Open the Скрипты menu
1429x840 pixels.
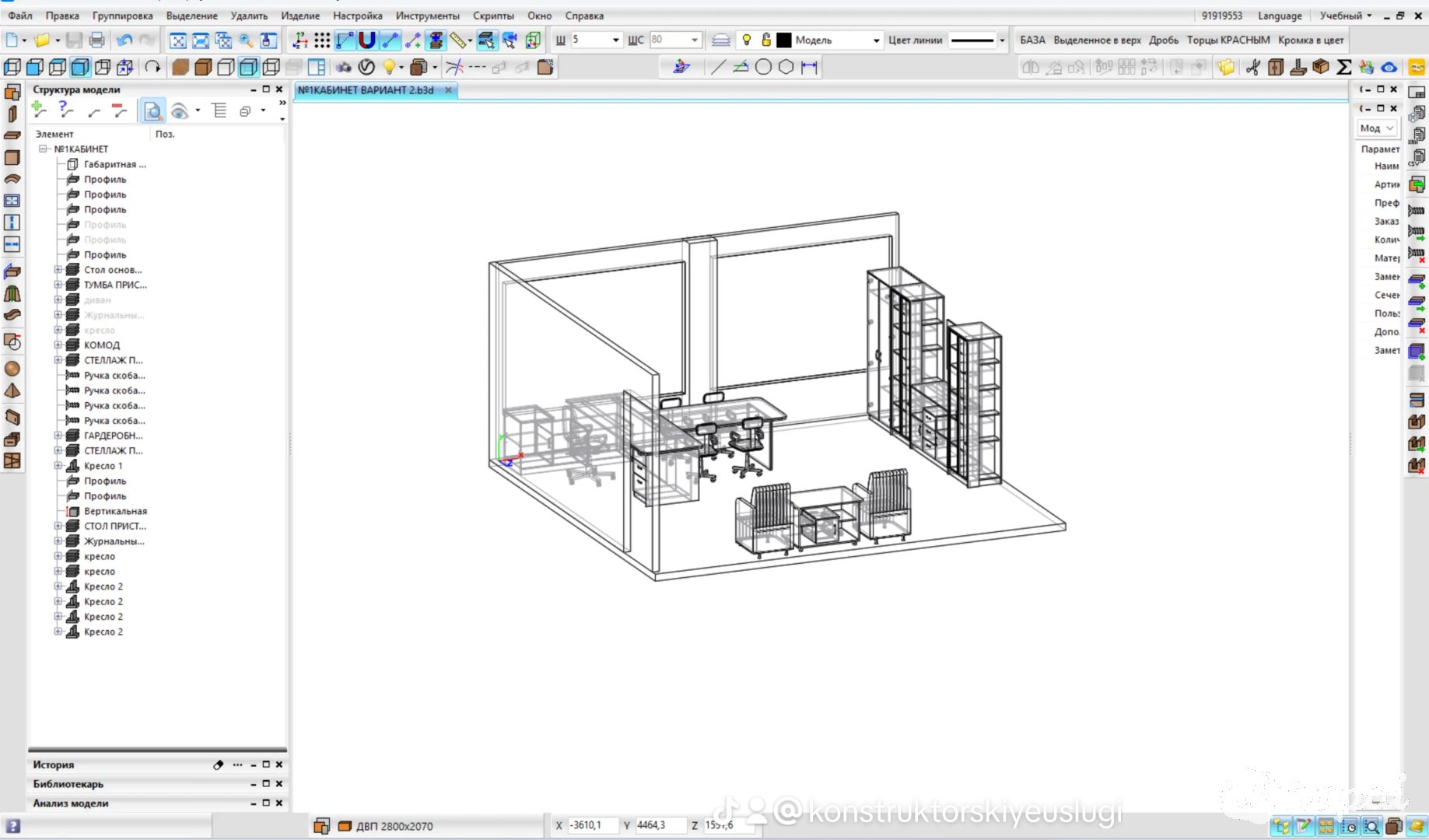494,16
